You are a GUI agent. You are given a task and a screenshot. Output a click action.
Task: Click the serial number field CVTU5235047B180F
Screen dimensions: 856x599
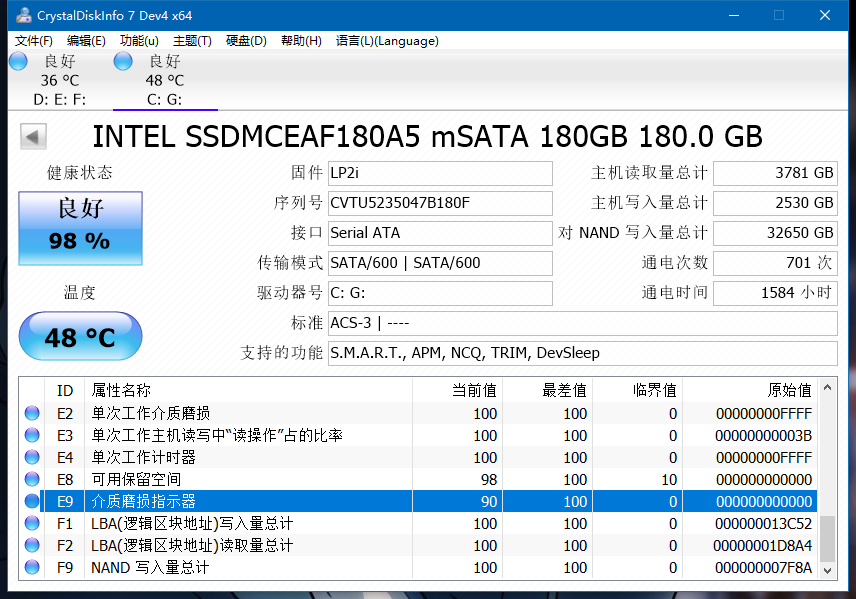click(x=440, y=203)
